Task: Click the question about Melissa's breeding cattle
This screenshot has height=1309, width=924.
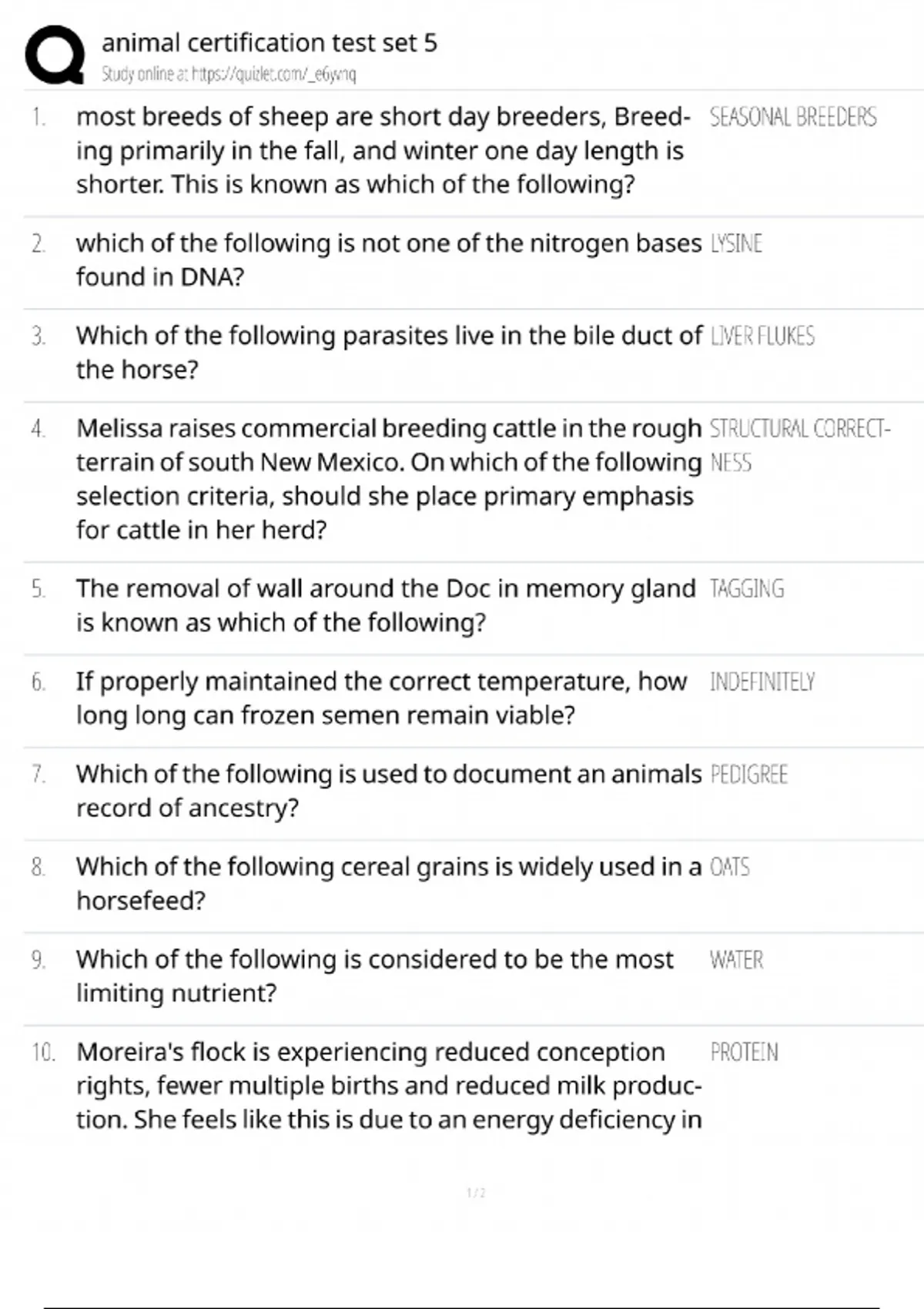Action: click(x=388, y=479)
